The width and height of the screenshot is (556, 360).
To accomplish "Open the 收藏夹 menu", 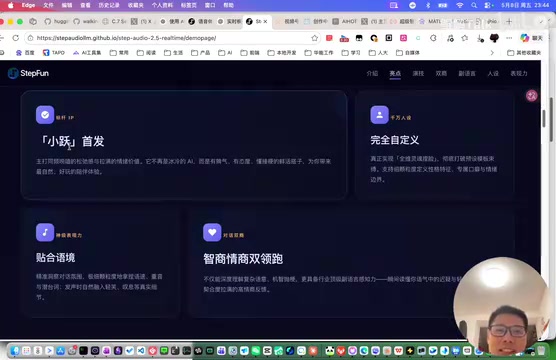I will (x=135, y=5).
